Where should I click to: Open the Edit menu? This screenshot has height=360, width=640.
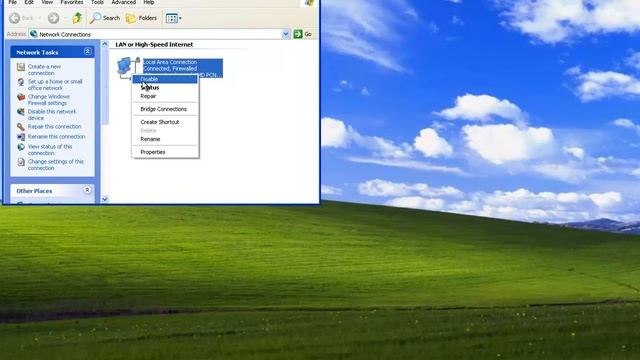point(29,2)
